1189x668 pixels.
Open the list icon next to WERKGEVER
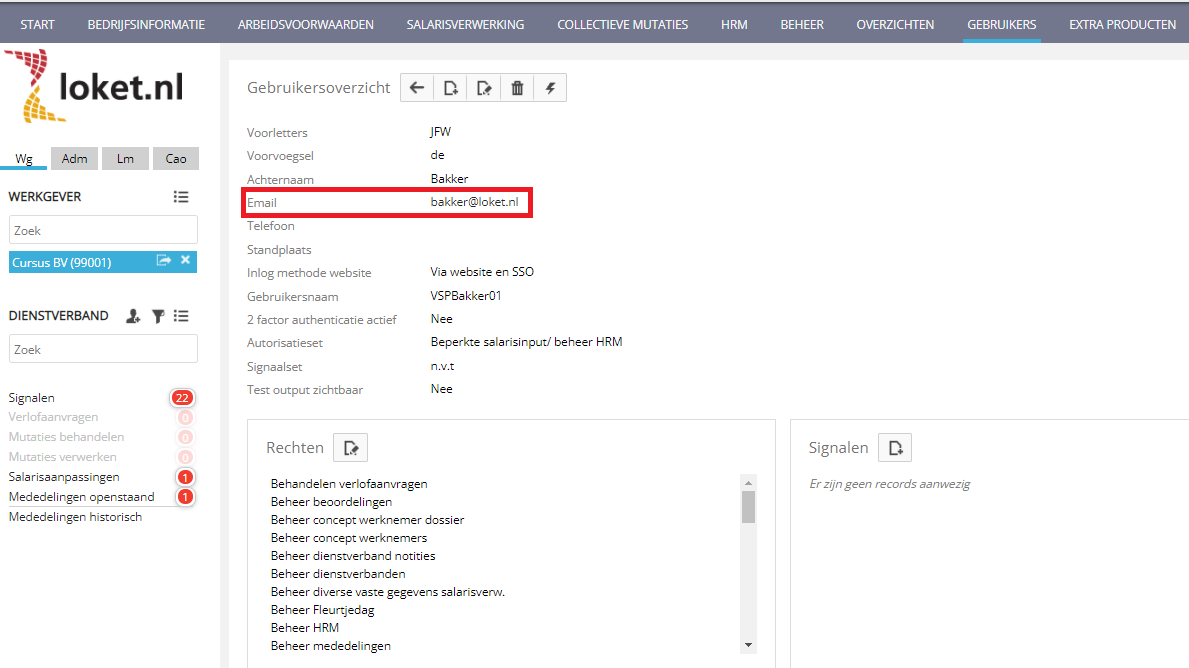(181, 196)
